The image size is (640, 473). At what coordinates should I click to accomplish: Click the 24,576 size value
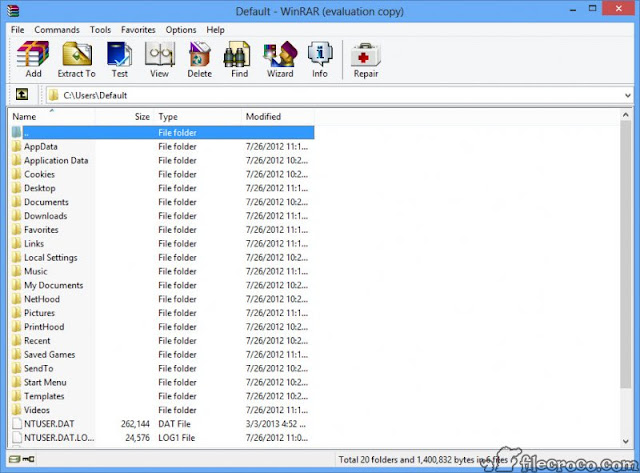point(137,437)
